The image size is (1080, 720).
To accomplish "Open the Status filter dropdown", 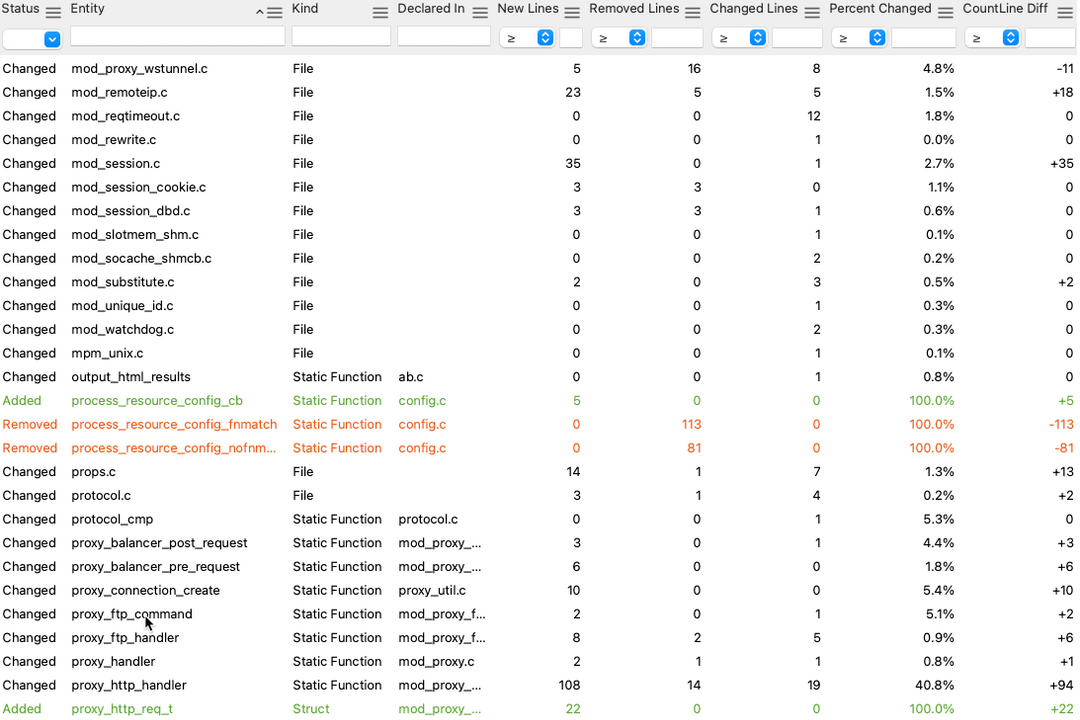I will tap(32, 38).
